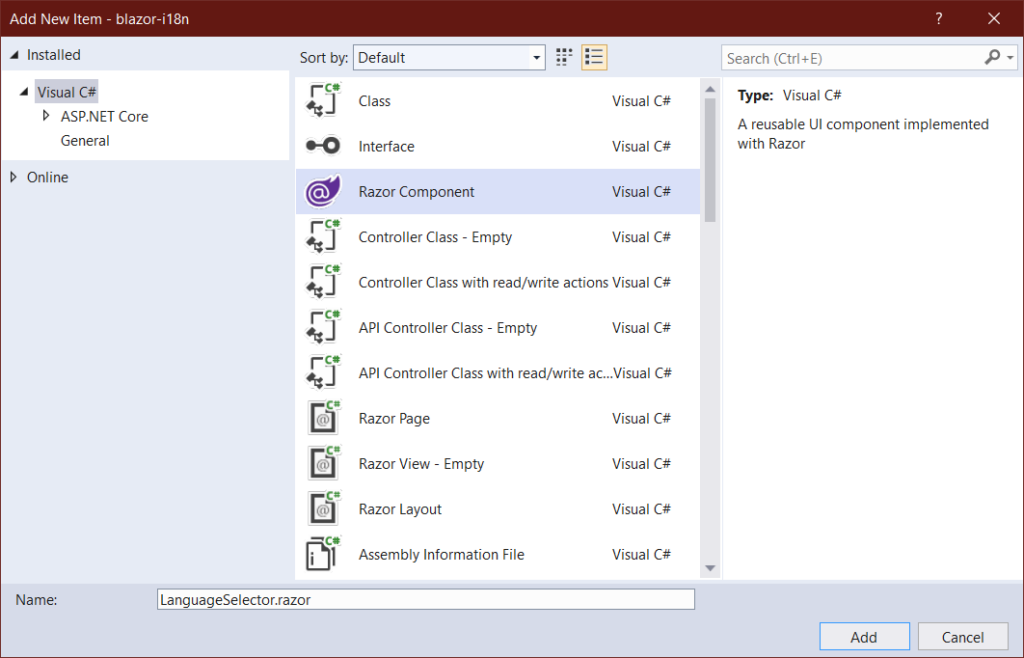Click the Controller Class - Empty icon

[324, 236]
